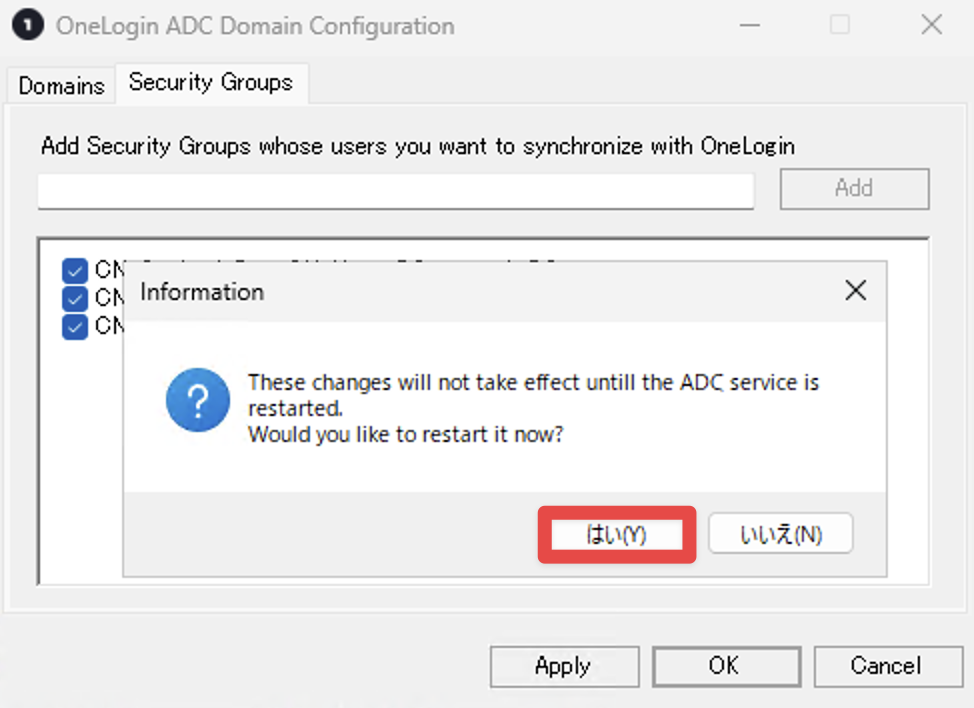The height and width of the screenshot is (708, 974).
Task: Close the Information dialog with X
Action: click(x=855, y=290)
